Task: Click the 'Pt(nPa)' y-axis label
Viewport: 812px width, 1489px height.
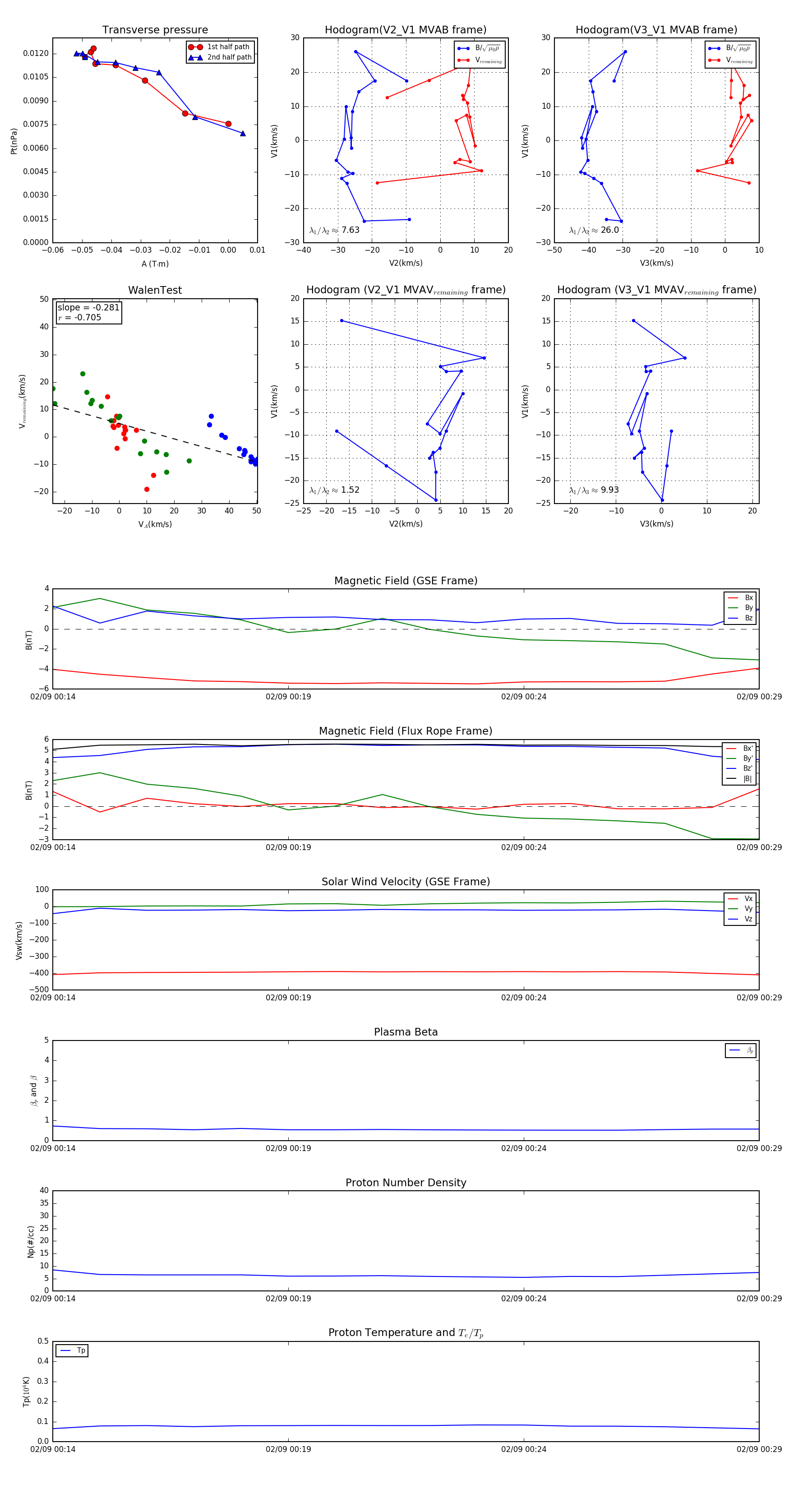Action: [14, 141]
